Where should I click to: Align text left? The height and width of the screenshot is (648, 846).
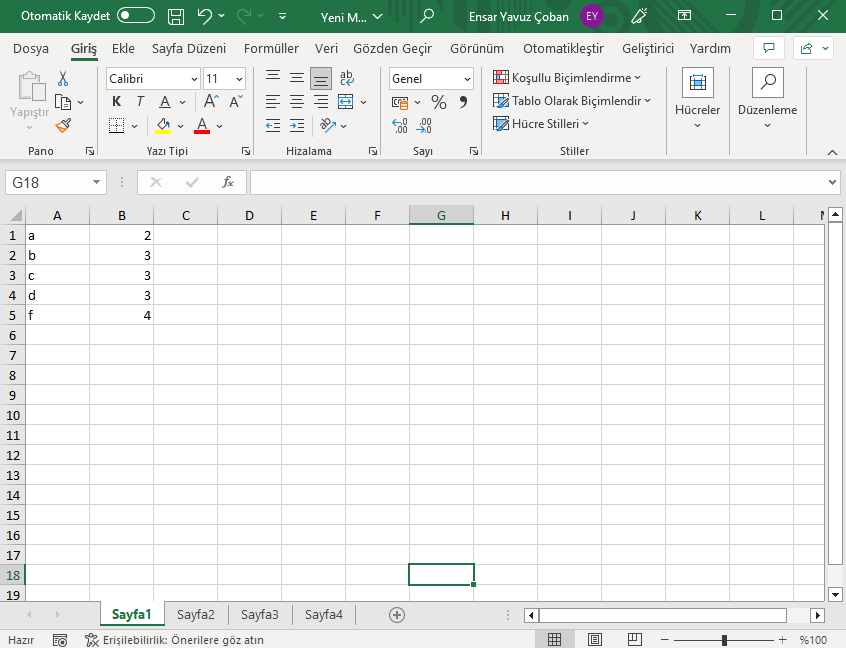pos(273,101)
